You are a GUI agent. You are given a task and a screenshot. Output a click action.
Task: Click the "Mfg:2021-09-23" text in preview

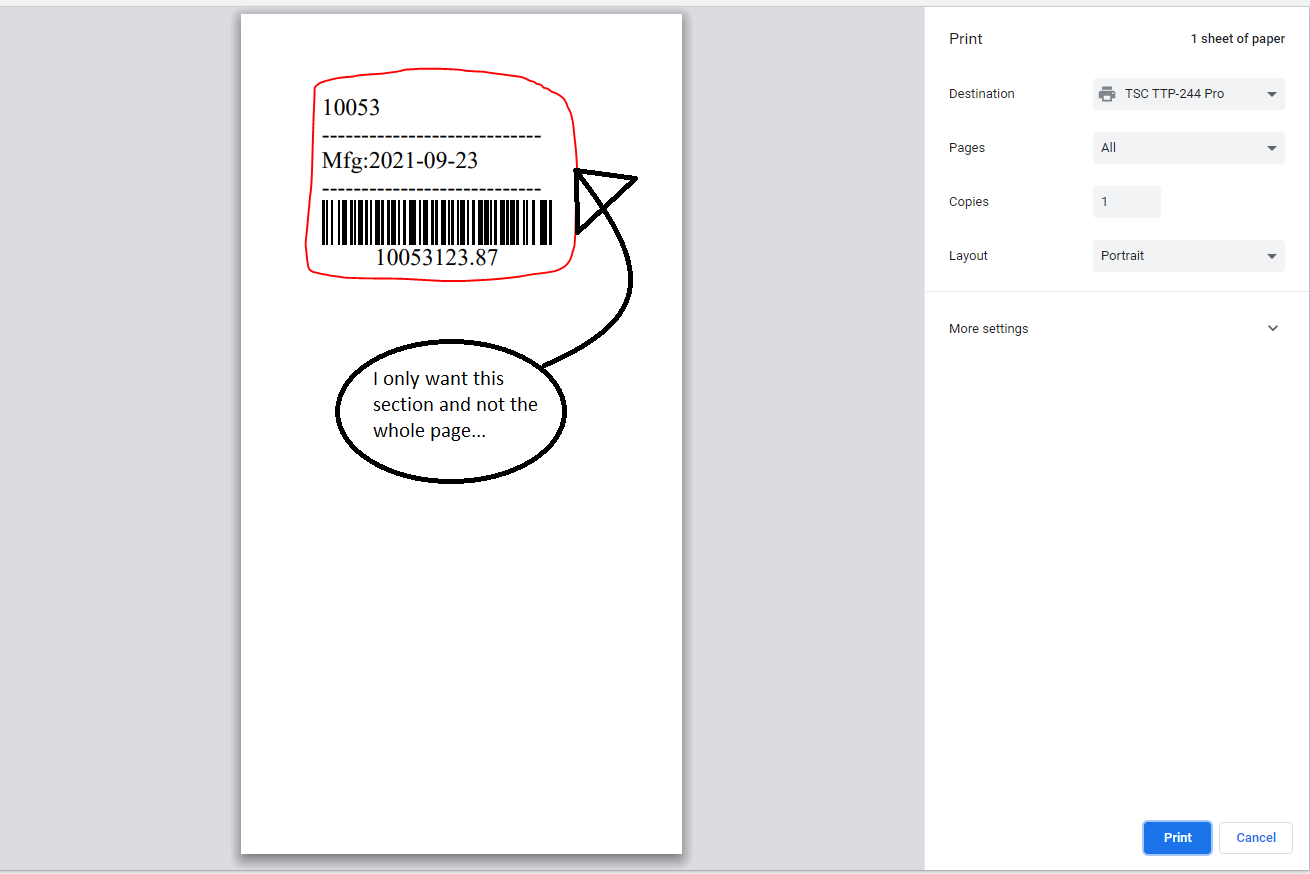(x=400, y=160)
